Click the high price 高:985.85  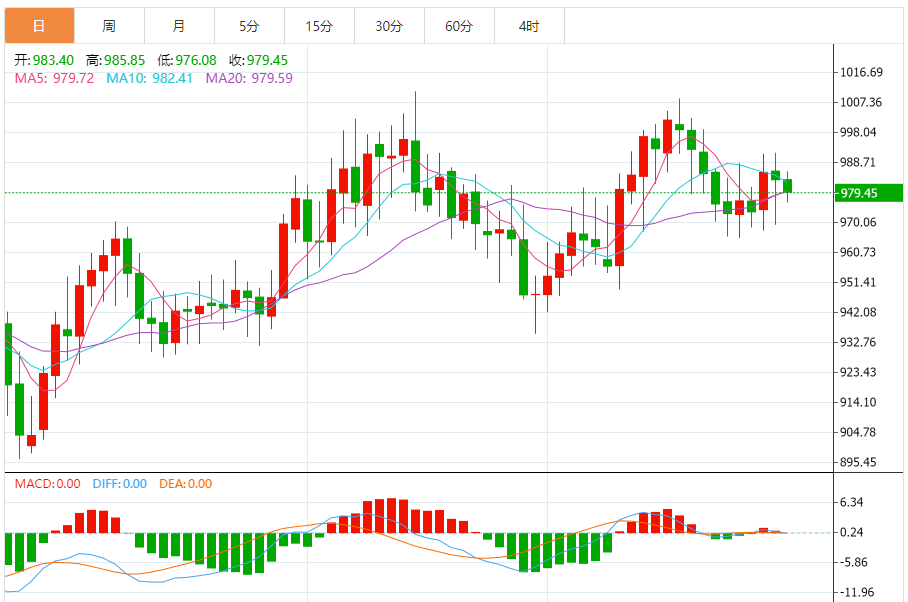click(x=115, y=60)
